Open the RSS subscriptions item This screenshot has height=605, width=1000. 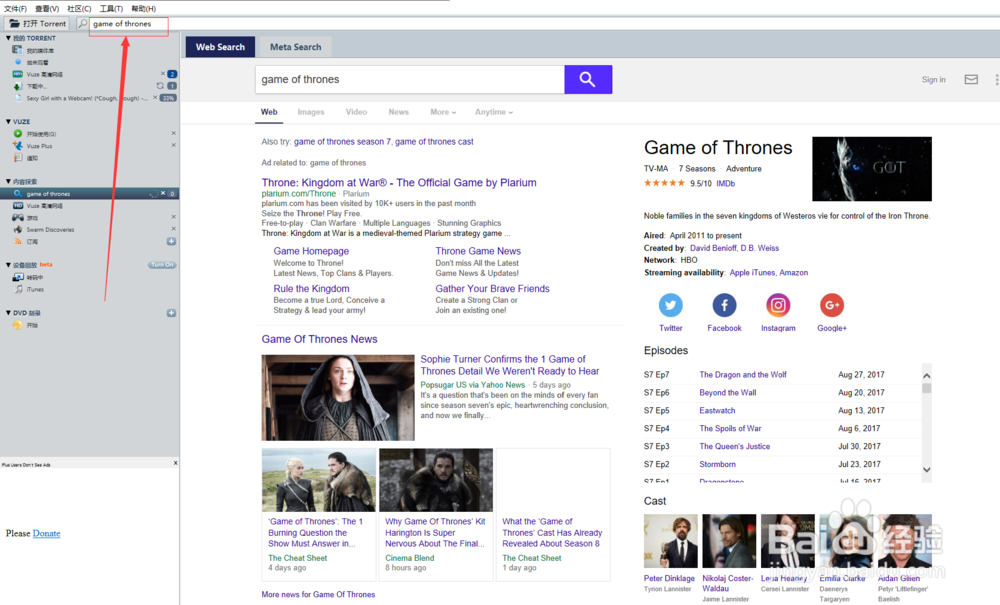pyautogui.click(x=26, y=242)
